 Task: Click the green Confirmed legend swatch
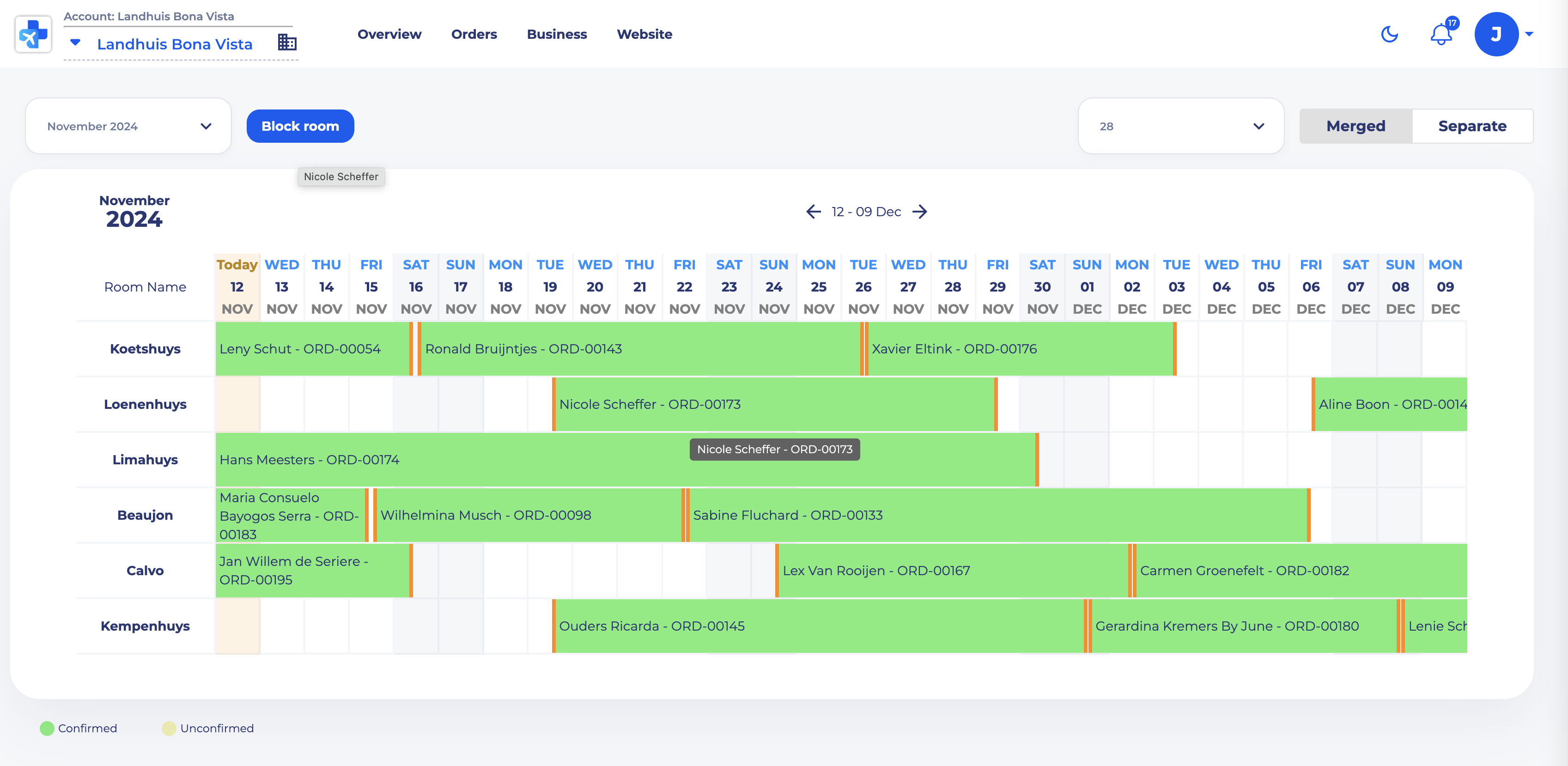(x=47, y=728)
